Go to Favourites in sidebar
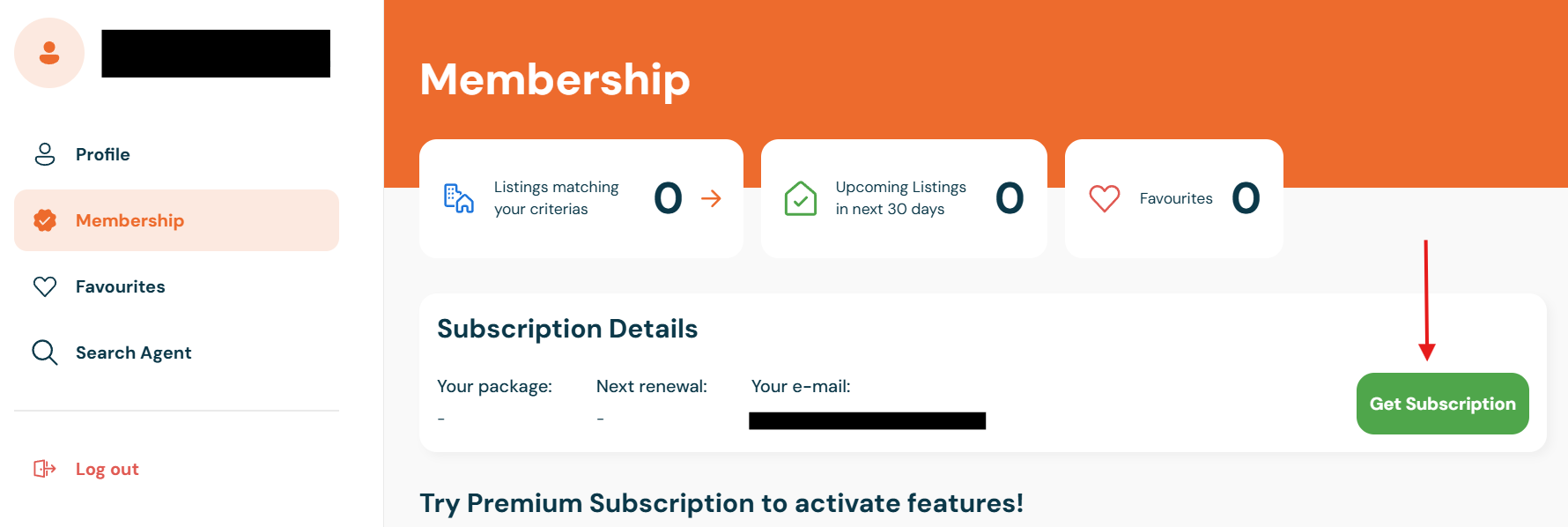The height and width of the screenshot is (527, 1568). coord(121,286)
